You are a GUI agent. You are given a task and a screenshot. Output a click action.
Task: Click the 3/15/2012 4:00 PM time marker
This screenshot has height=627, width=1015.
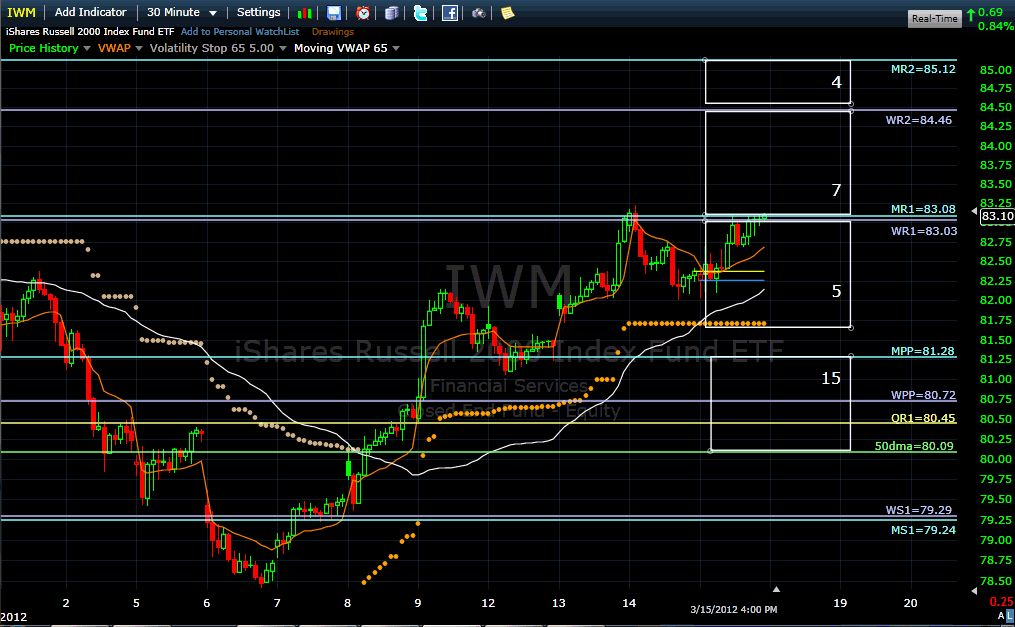[x=733, y=609]
